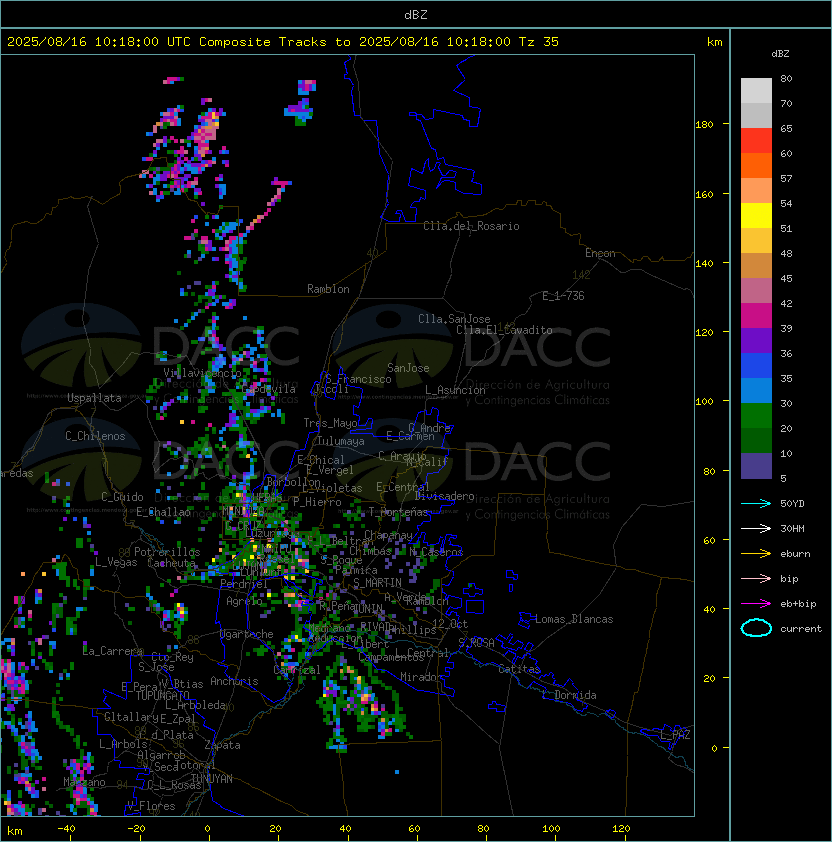
Task: Click the 'Potrerillos' map label
Action: point(167,552)
